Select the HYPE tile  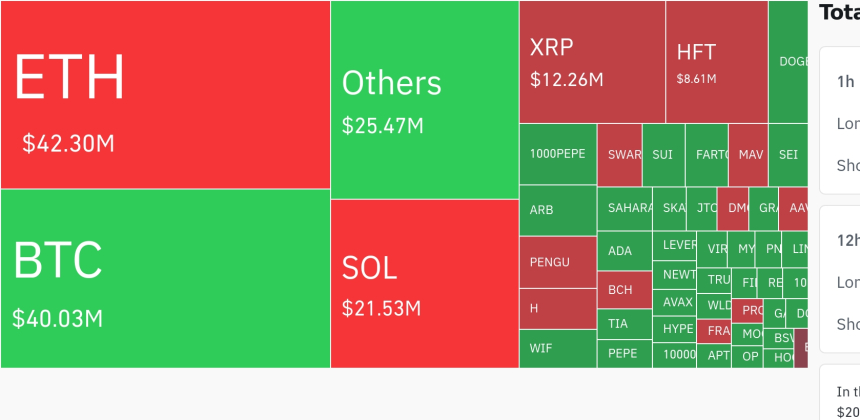point(678,328)
